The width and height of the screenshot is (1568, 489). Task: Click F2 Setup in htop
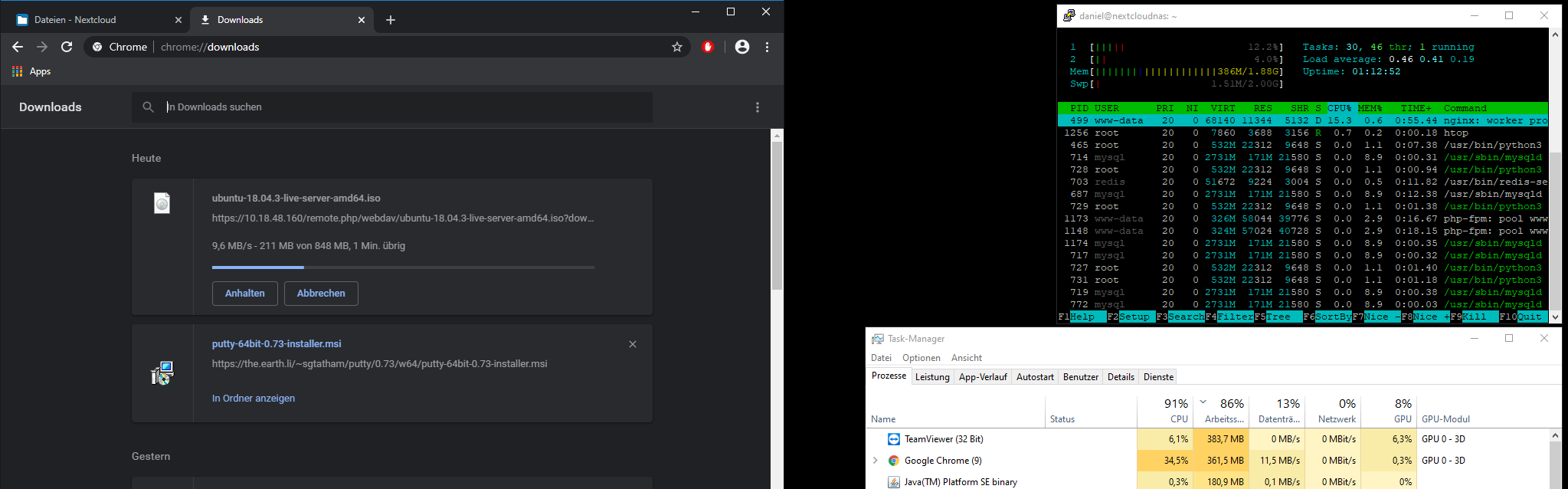click(1131, 317)
